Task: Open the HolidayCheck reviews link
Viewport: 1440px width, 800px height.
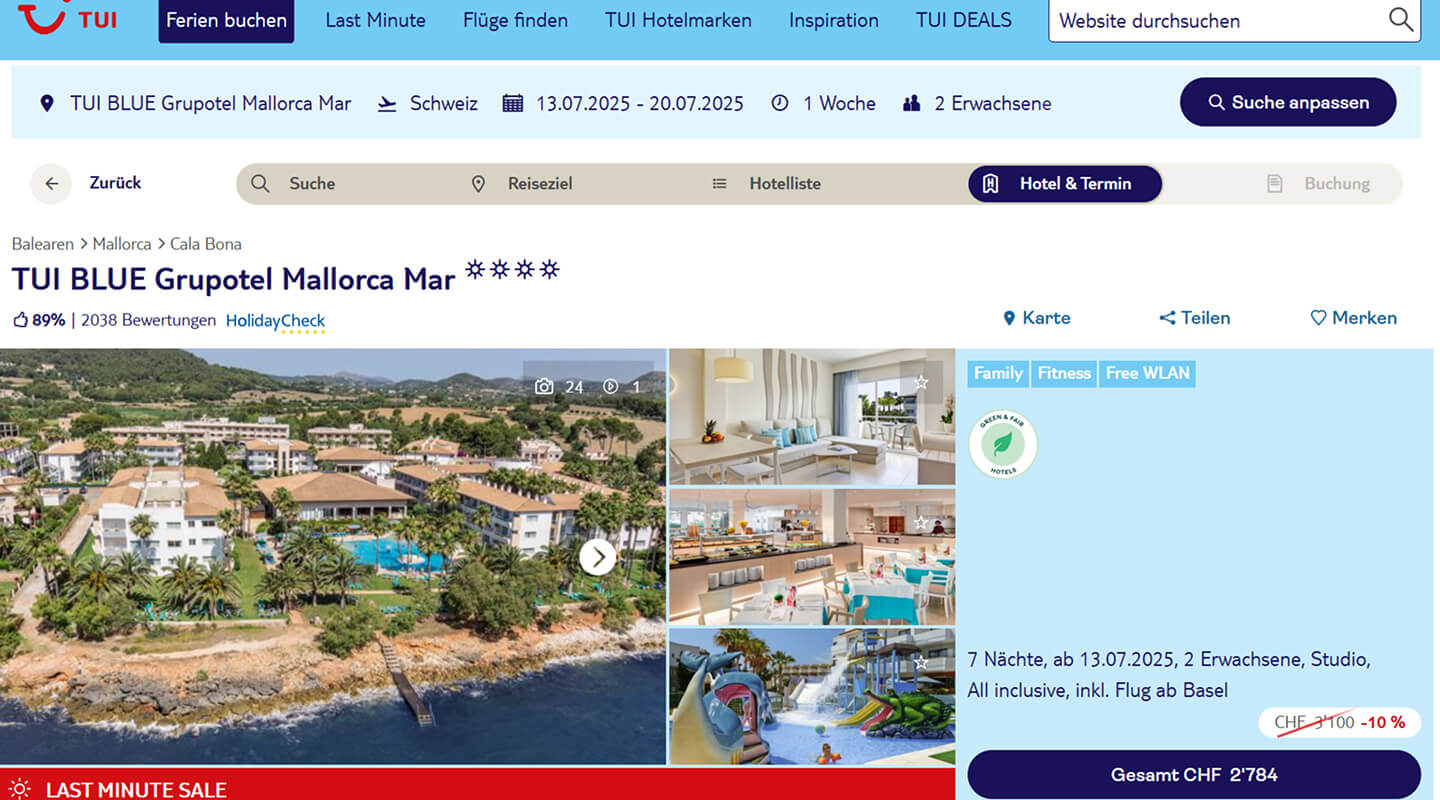Action: tap(275, 322)
